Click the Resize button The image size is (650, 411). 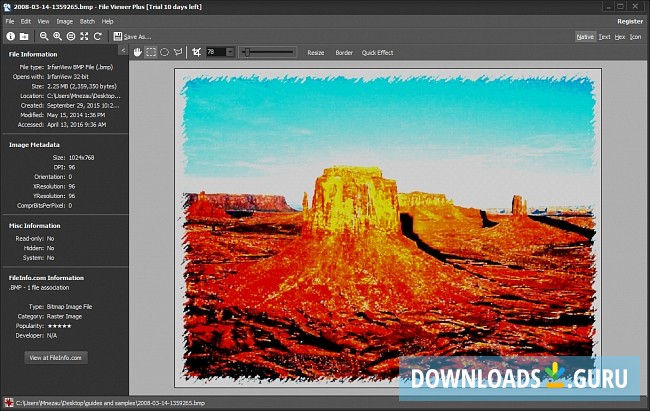point(315,53)
